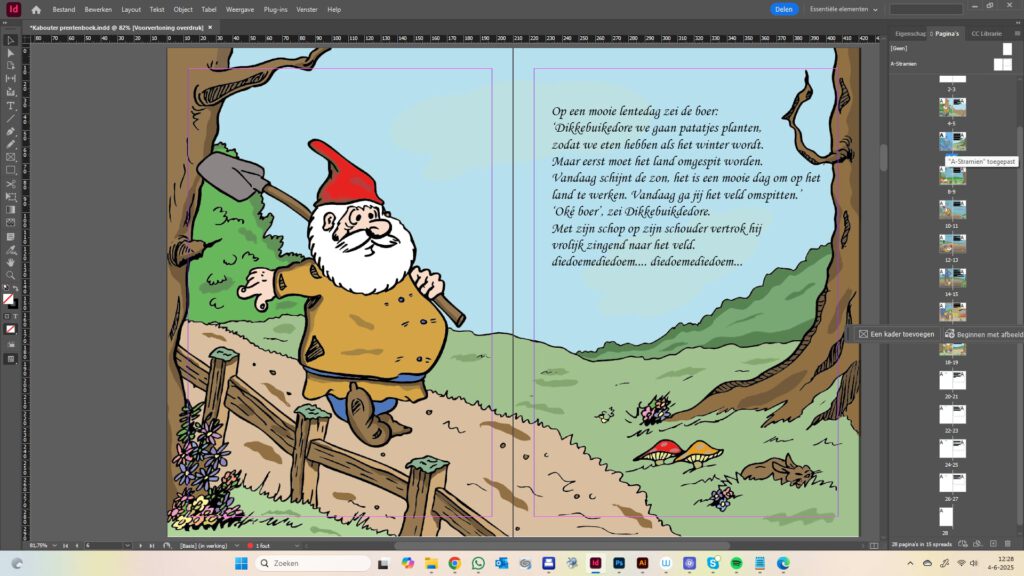
Task: Choose the Pencil tool
Action: [10, 144]
